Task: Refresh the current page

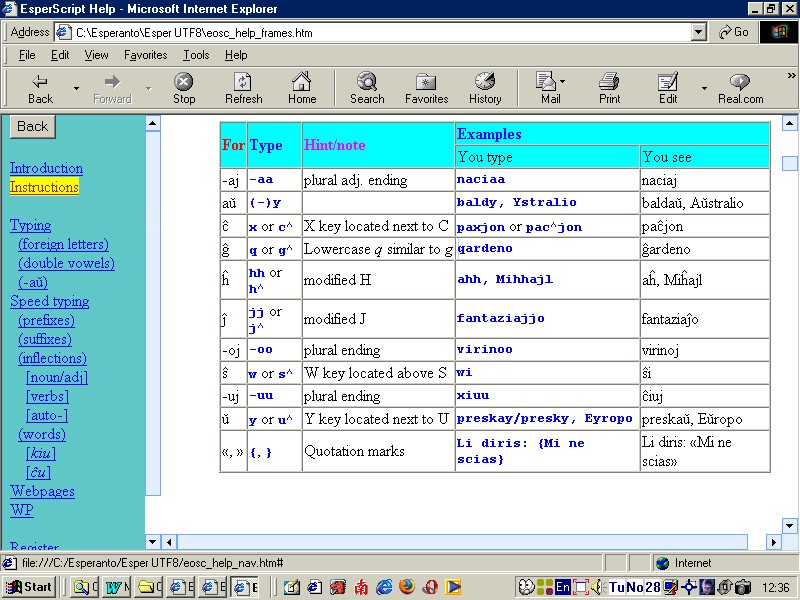Action: 243,88
